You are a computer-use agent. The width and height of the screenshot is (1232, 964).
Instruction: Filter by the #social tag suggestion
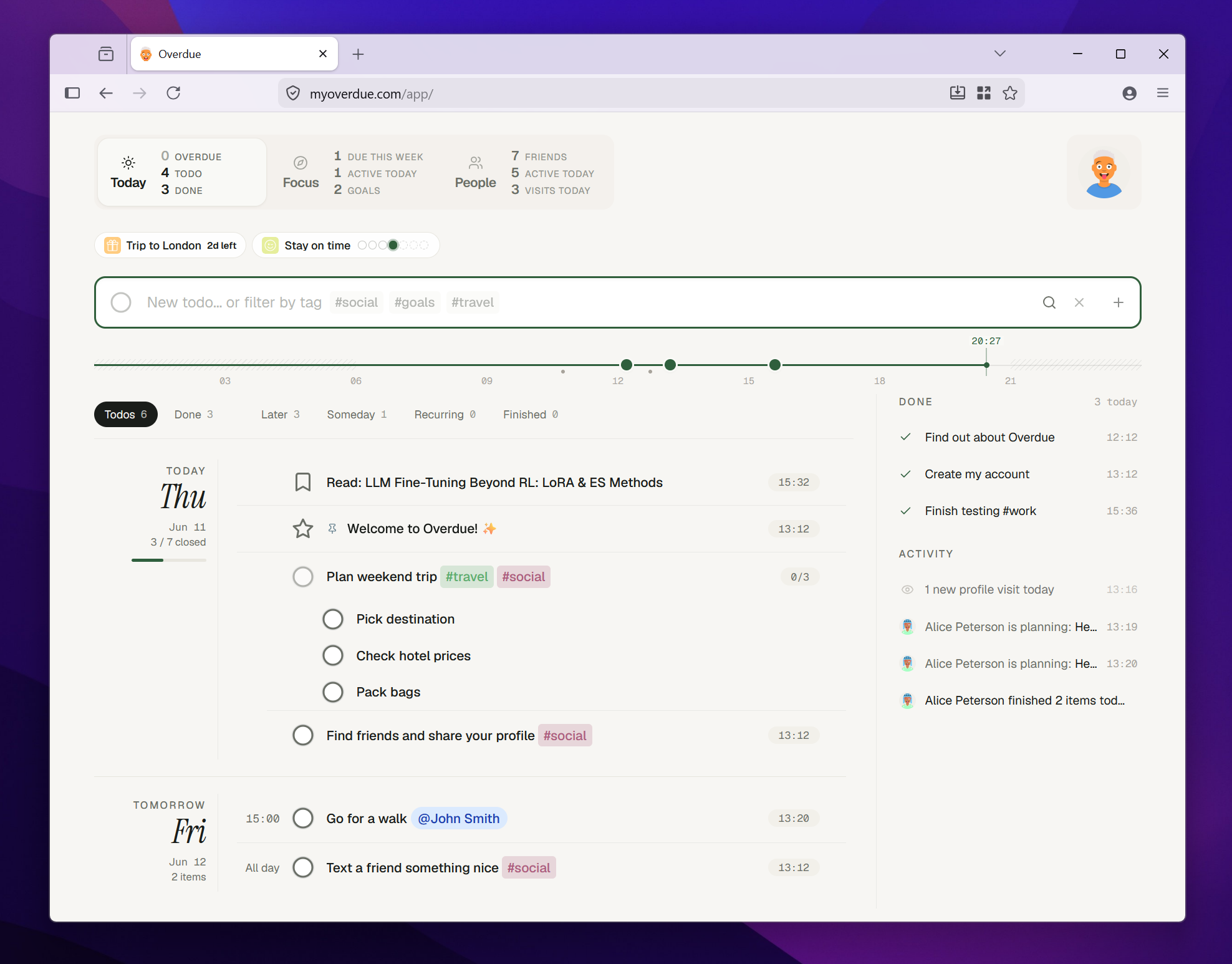(357, 302)
